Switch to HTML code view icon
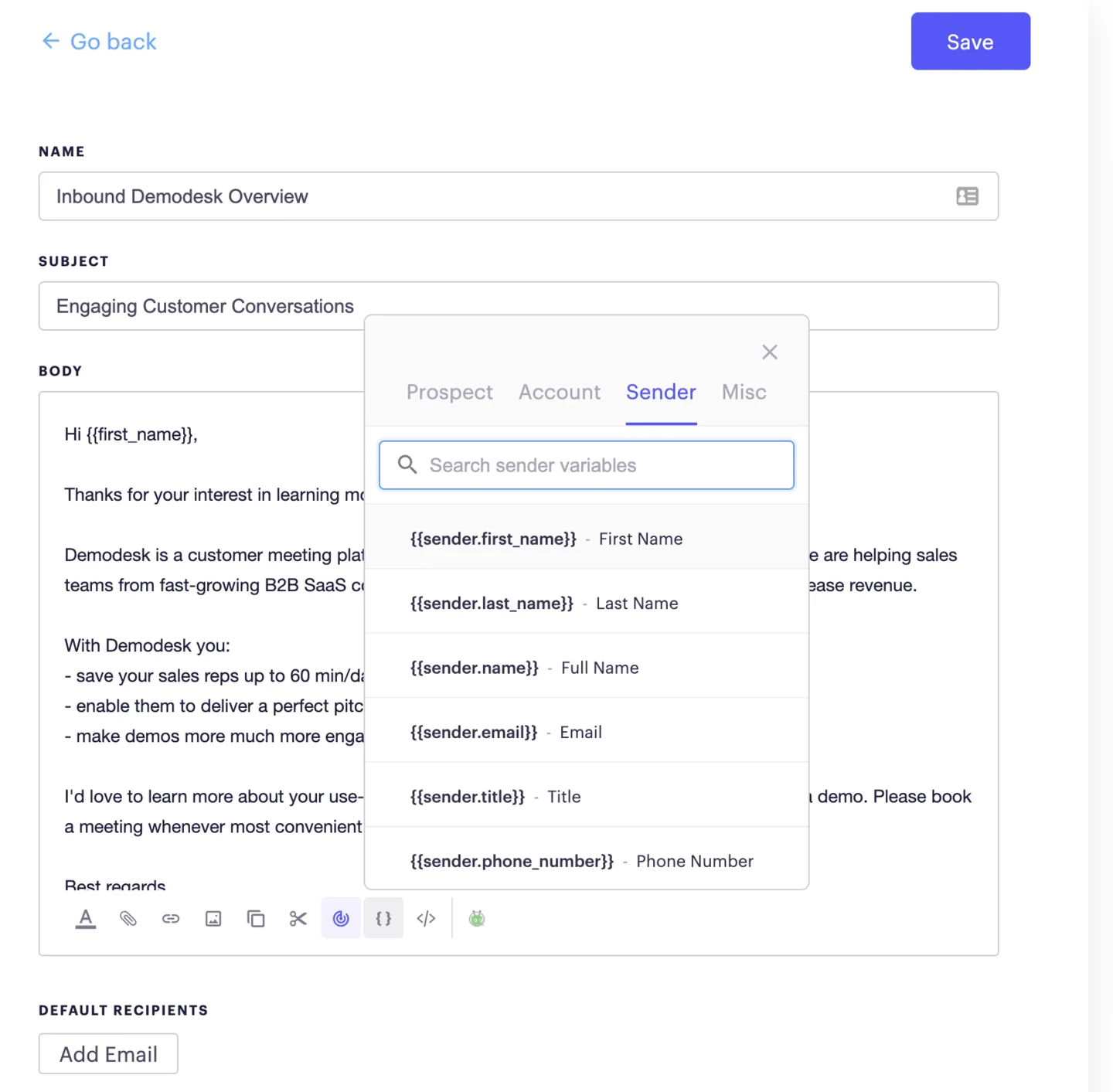The height and width of the screenshot is (1092, 1113). pos(426,918)
